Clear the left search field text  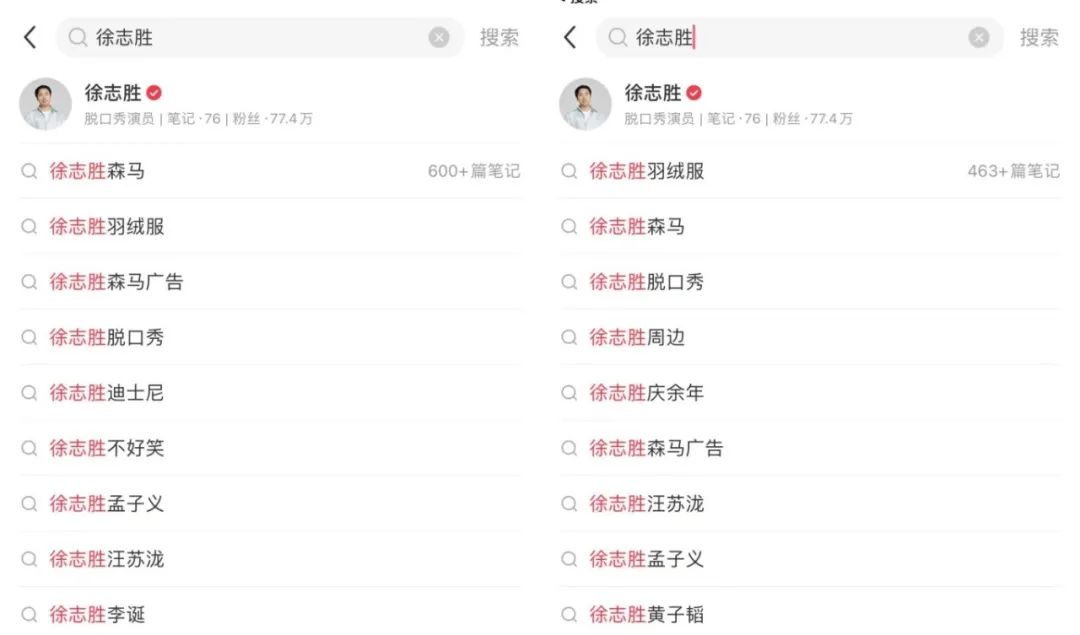point(439,38)
